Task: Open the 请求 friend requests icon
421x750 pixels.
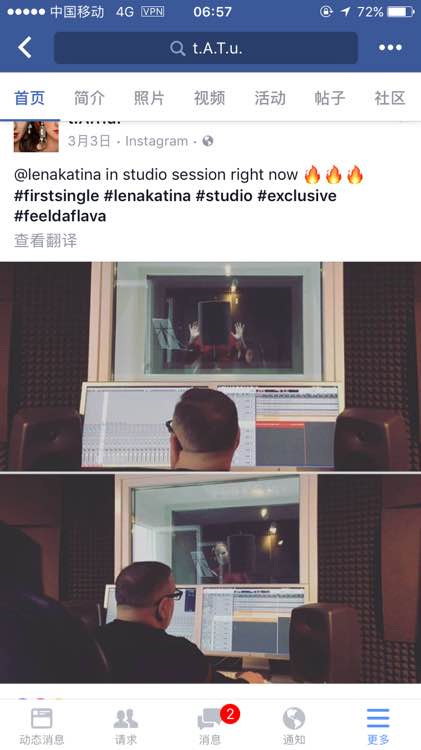Action: point(126,726)
